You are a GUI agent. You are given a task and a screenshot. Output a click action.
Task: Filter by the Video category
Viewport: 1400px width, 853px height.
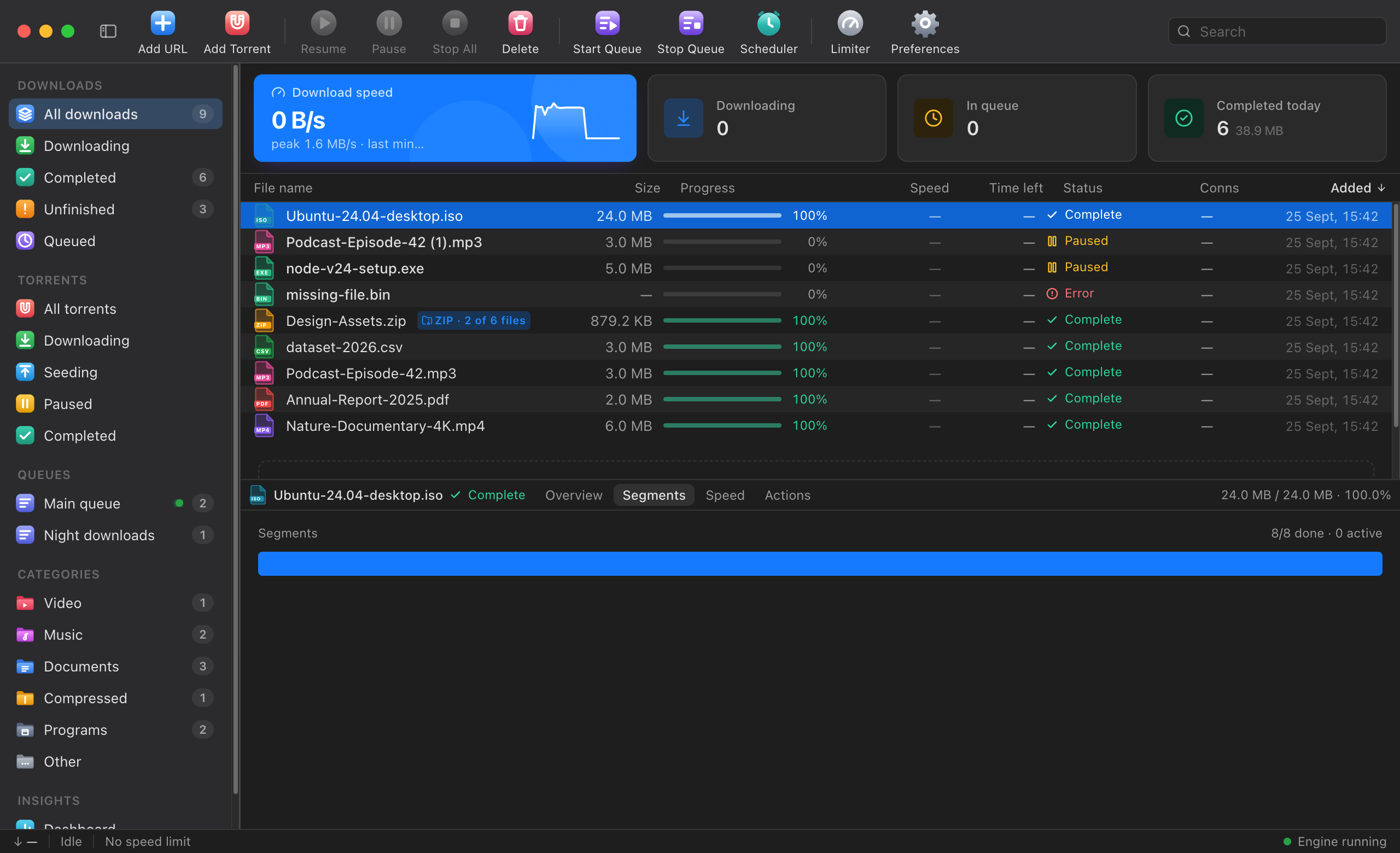point(115,603)
